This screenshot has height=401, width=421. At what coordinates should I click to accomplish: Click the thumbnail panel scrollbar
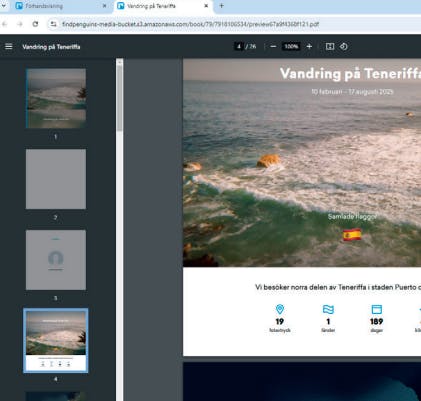coord(119,98)
